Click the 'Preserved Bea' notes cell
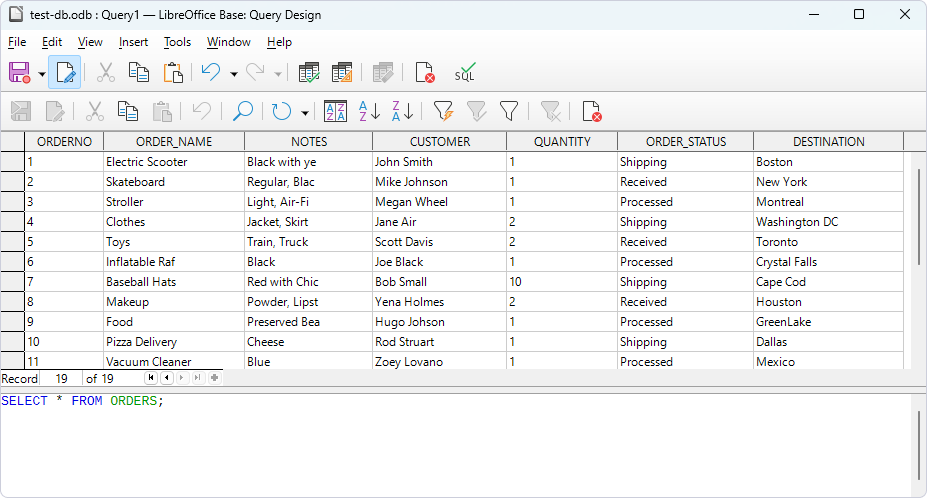This screenshot has width=927, height=498. point(309,322)
